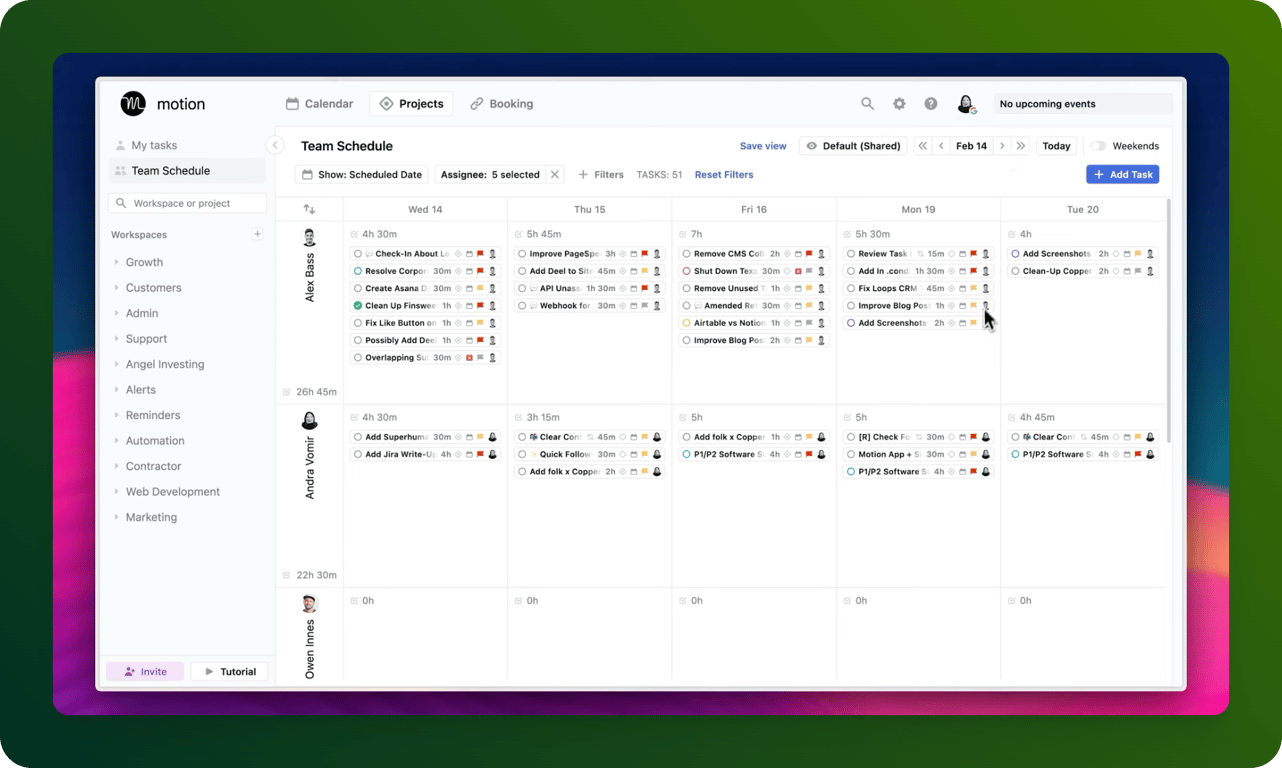Click the Today button

(1056, 146)
